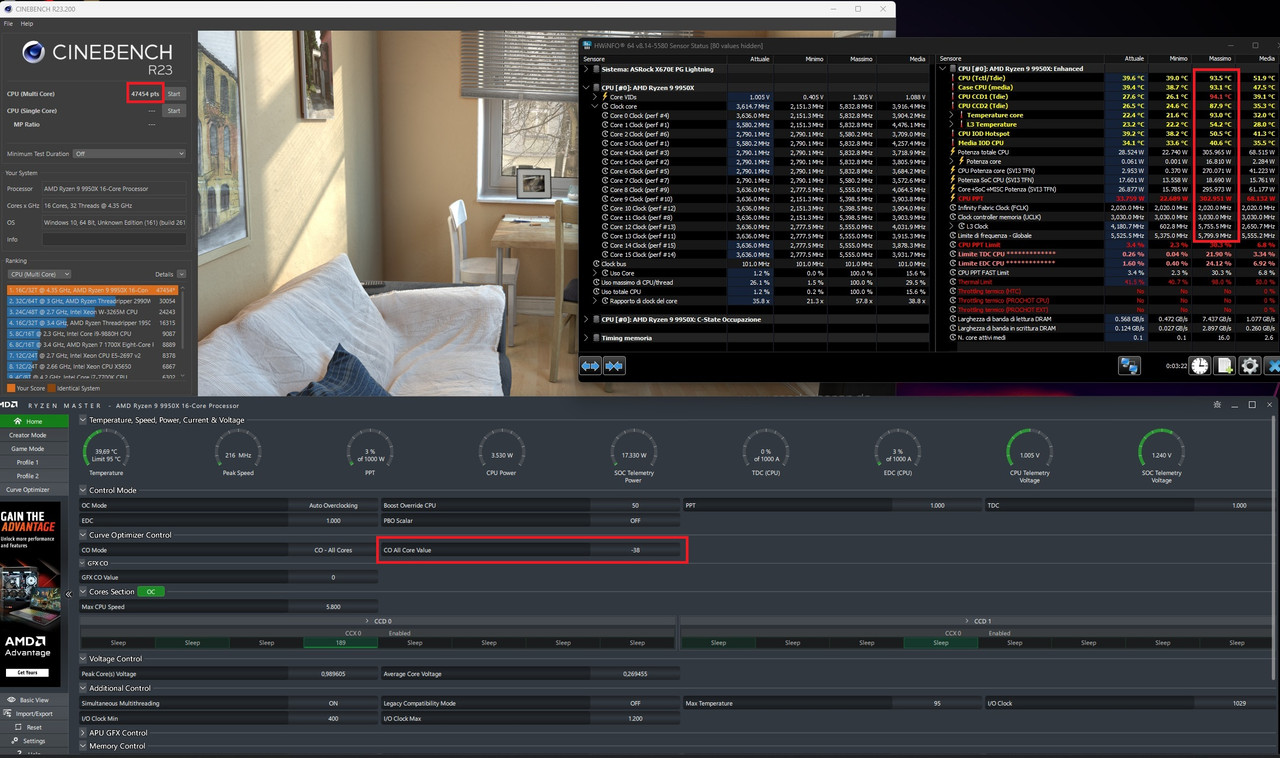The height and width of the screenshot is (758, 1280).
Task: Select Profile 2 in Ryzen Master
Action: (34, 476)
